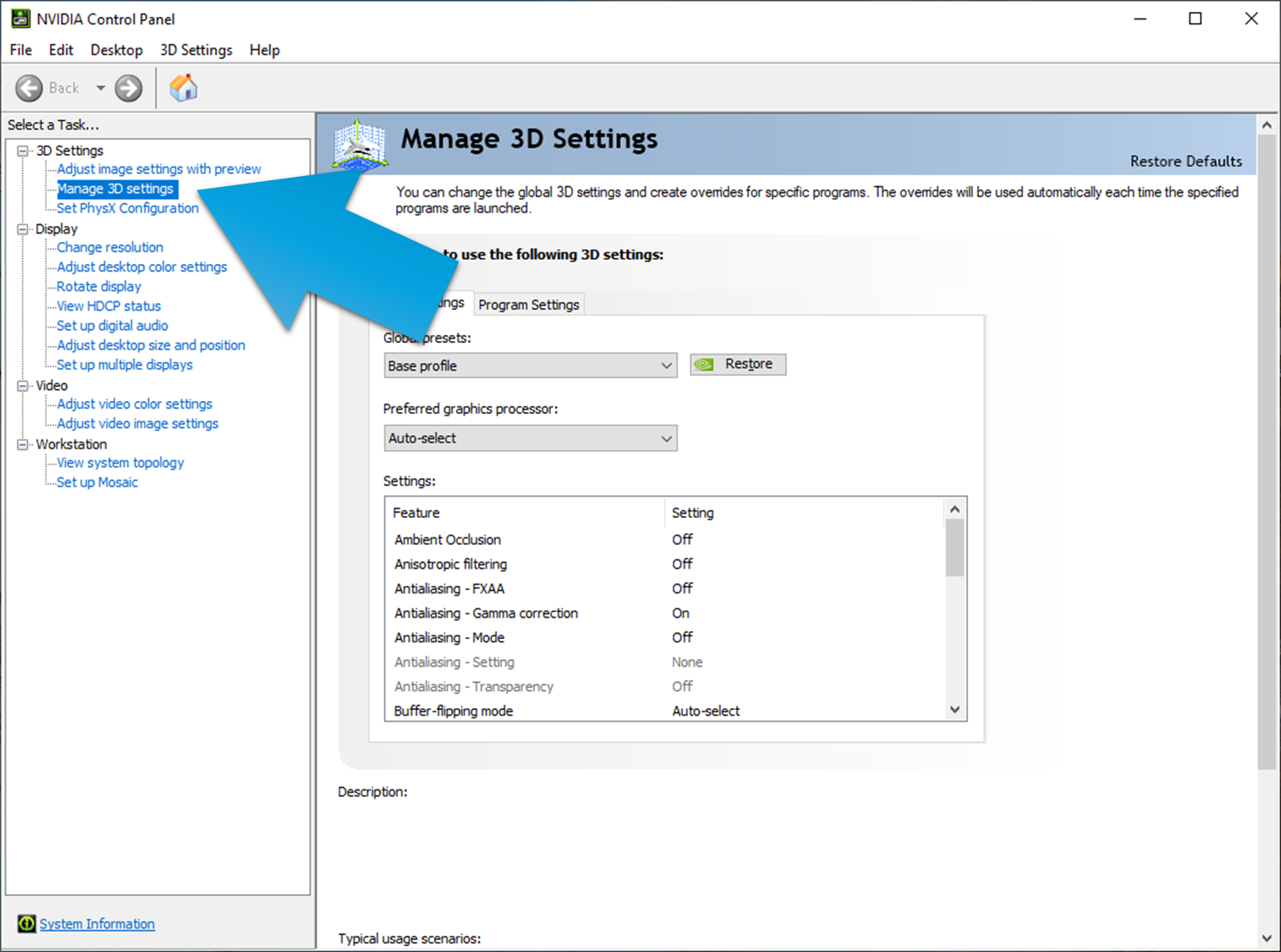Open Adjust desktop color settings

point(142,267)
